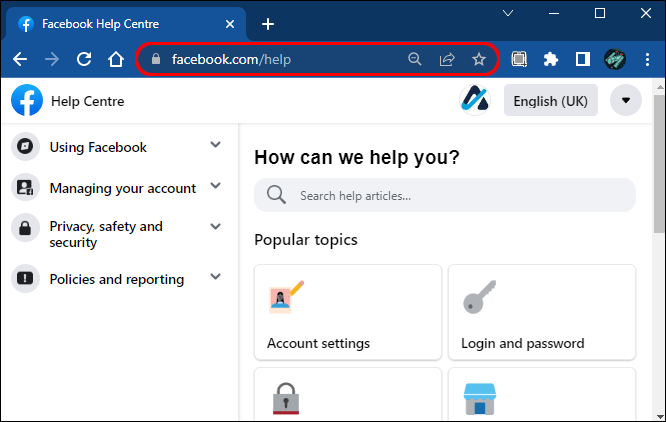The height and width of the screenshot is (422, 666).
Task: Click the page vertical scrollbar thumb
Action: pyautogui.click(x=659, y=164)
